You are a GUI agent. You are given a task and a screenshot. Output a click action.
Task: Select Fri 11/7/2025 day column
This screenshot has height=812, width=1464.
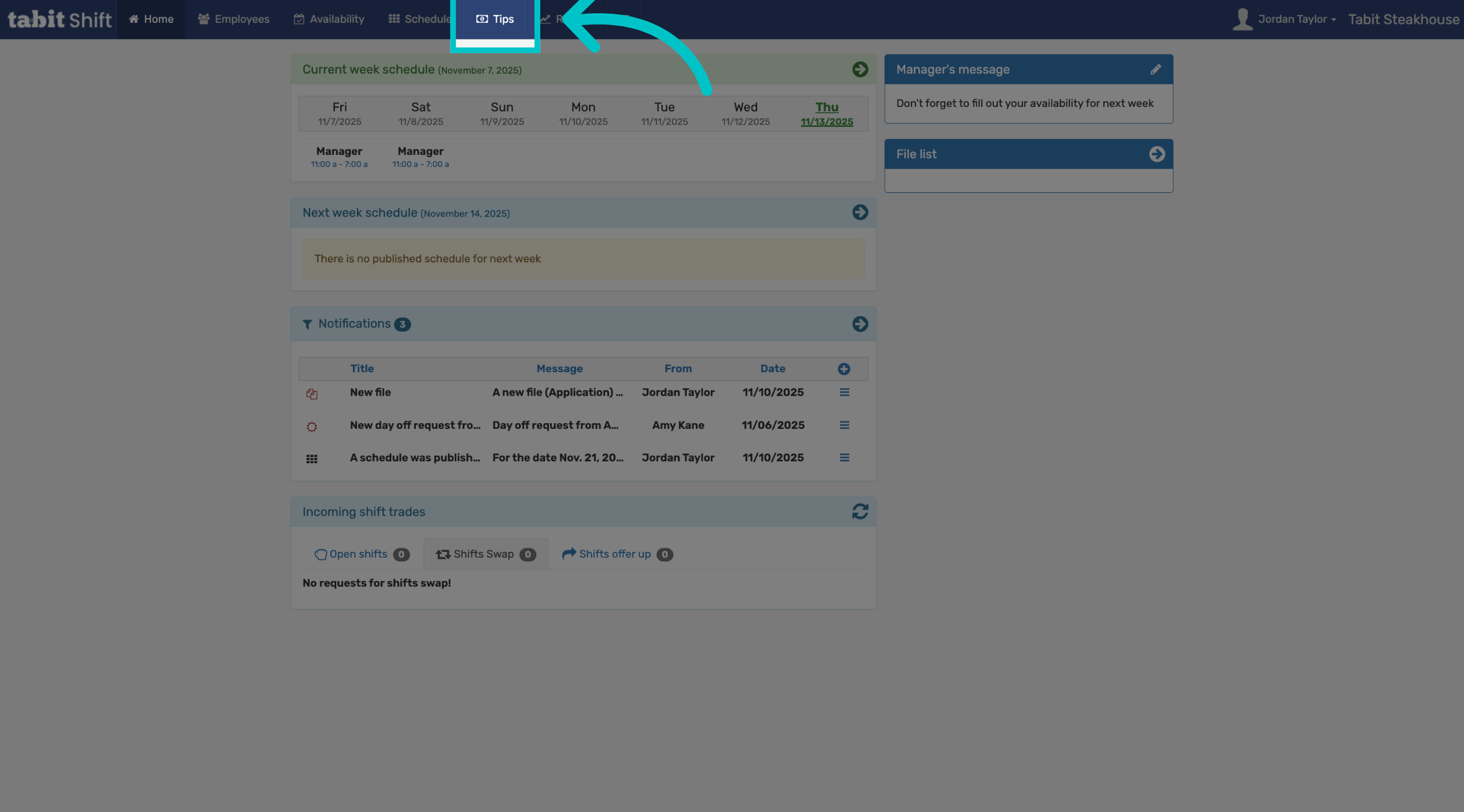(x=340, y=114)
